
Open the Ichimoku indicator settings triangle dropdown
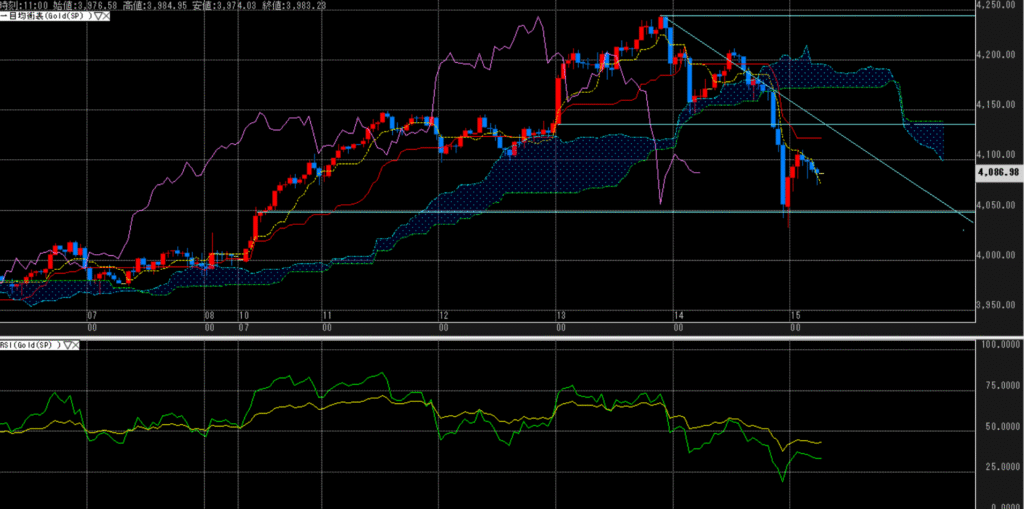(97, 17)
